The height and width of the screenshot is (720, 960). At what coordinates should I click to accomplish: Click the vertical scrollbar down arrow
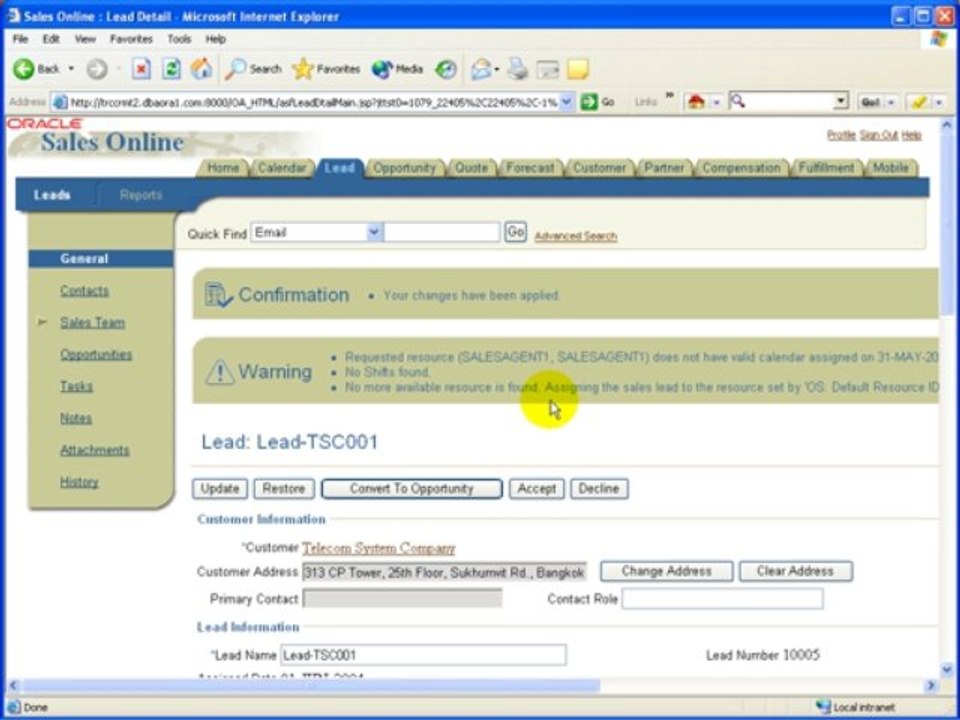click(947, 669)
